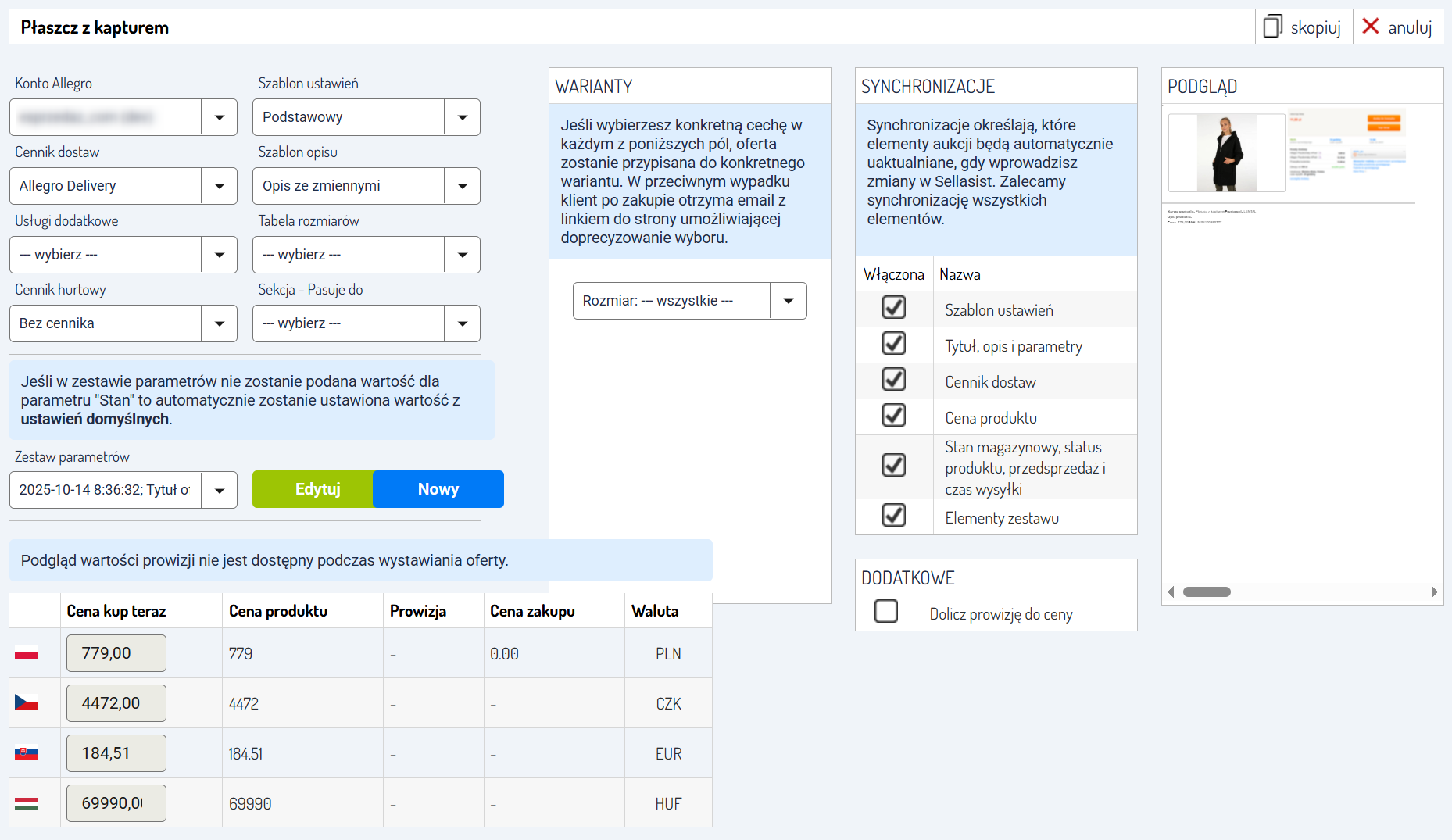Click the Polish flag icon
1452x840 pixels.
(x=27, y=653)
